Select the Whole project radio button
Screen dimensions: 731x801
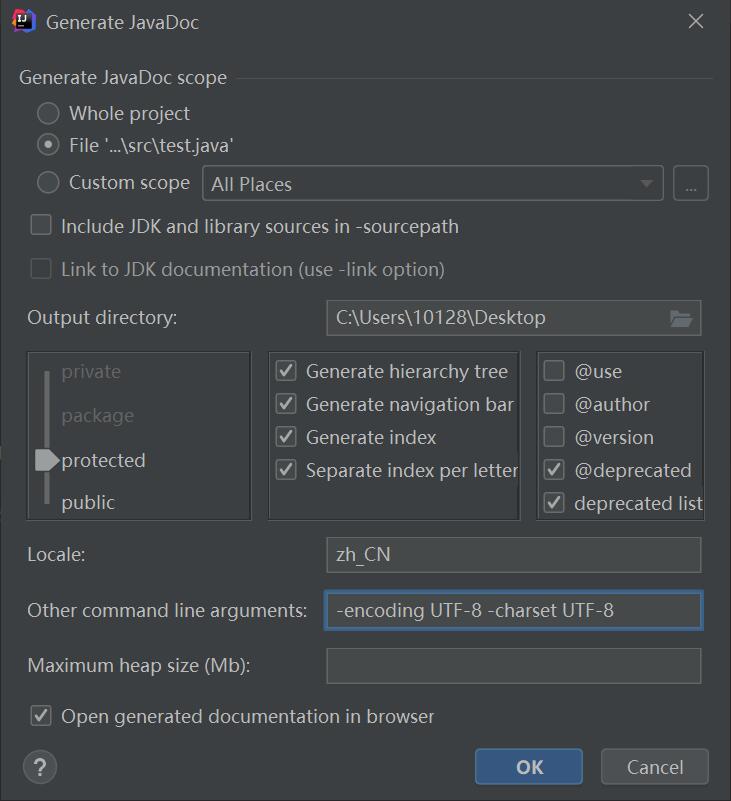coord(48,113)
